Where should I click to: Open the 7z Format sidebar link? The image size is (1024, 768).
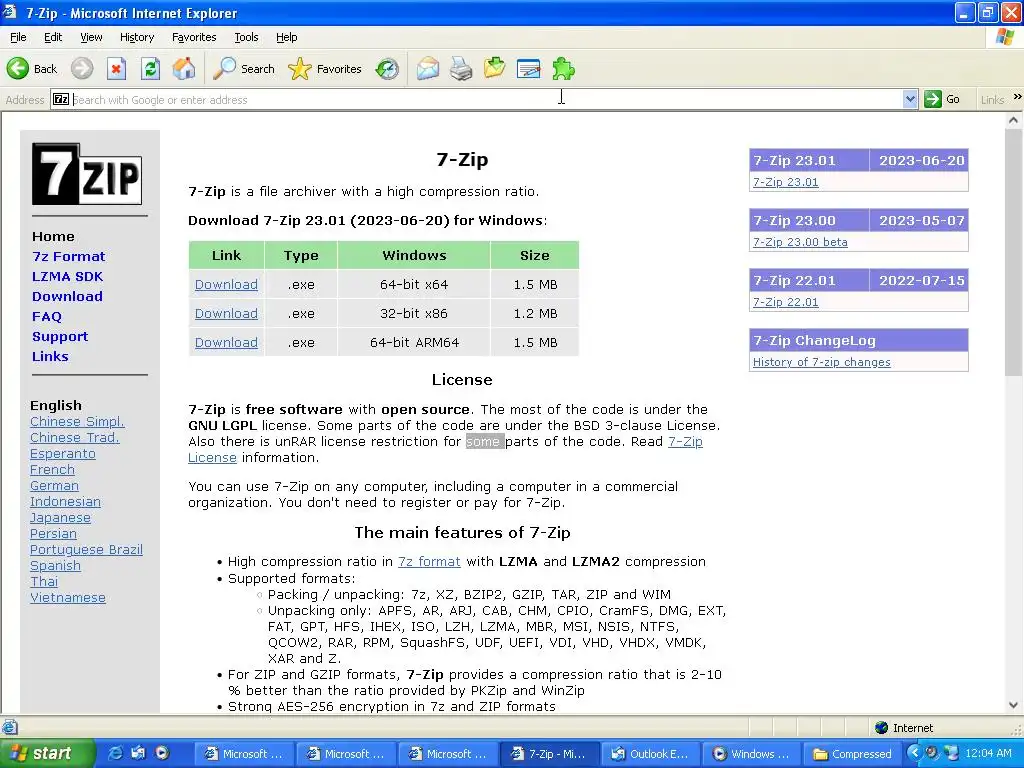tap(69, 257)
